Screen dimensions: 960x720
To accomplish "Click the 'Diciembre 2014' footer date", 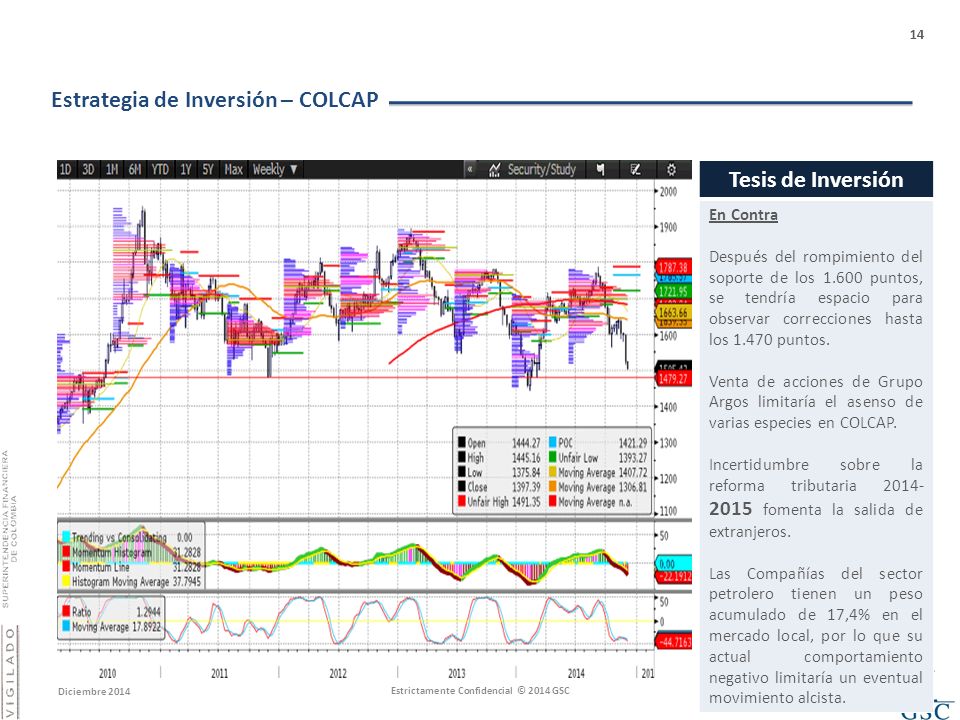I will (94, 691).
